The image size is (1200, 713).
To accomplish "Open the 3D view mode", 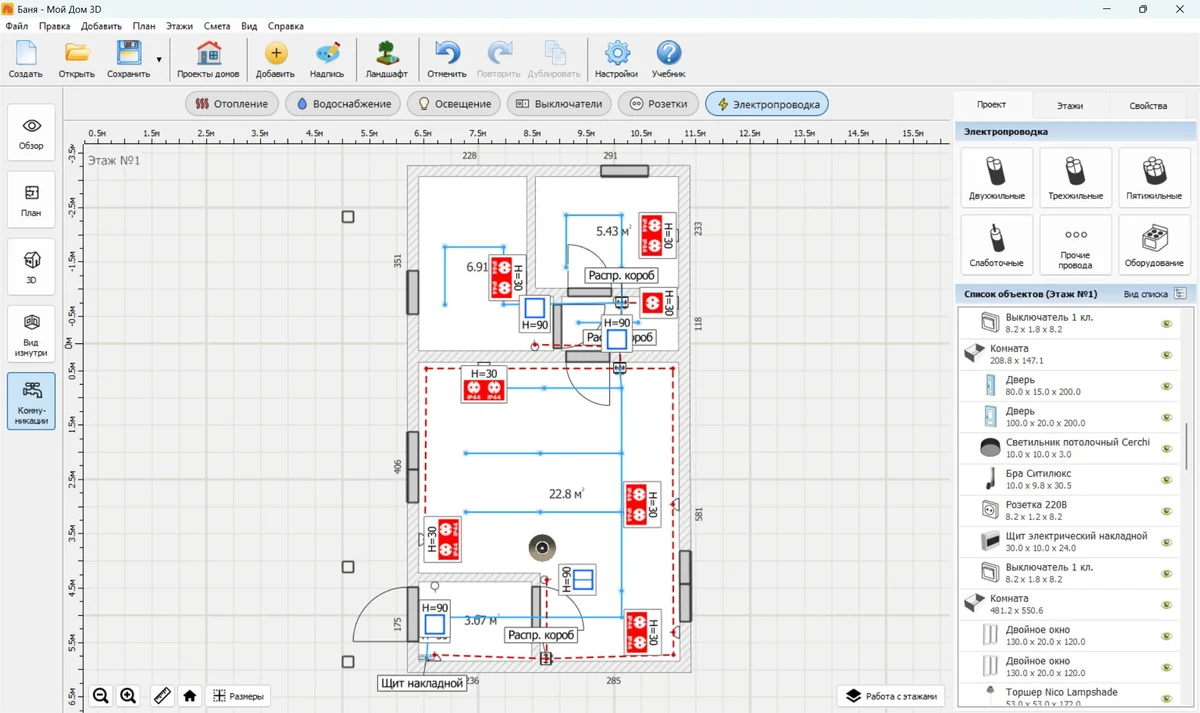I will pyautogui.click(x=31, y=266).
